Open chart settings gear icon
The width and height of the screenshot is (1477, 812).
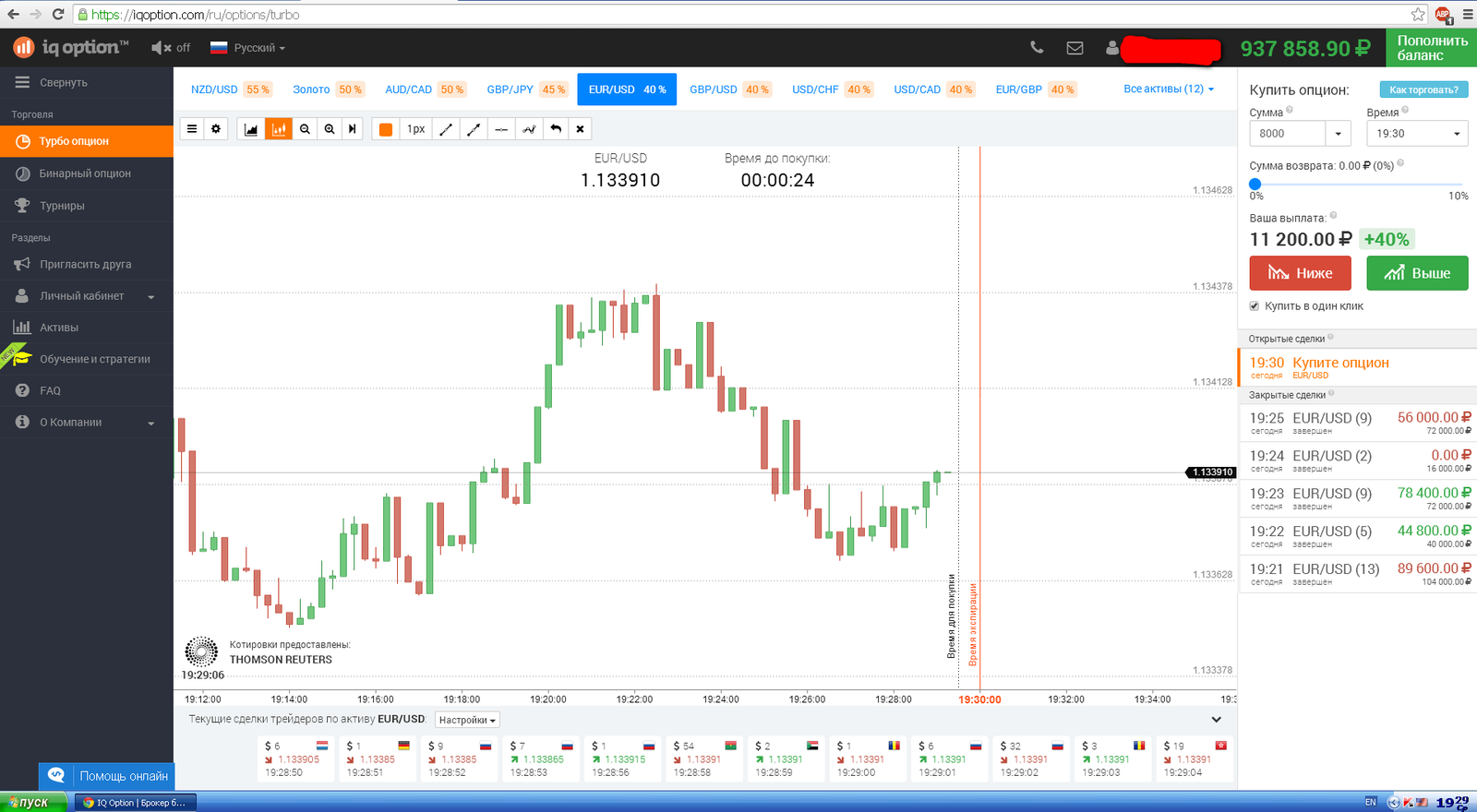[x=216, y=129]
